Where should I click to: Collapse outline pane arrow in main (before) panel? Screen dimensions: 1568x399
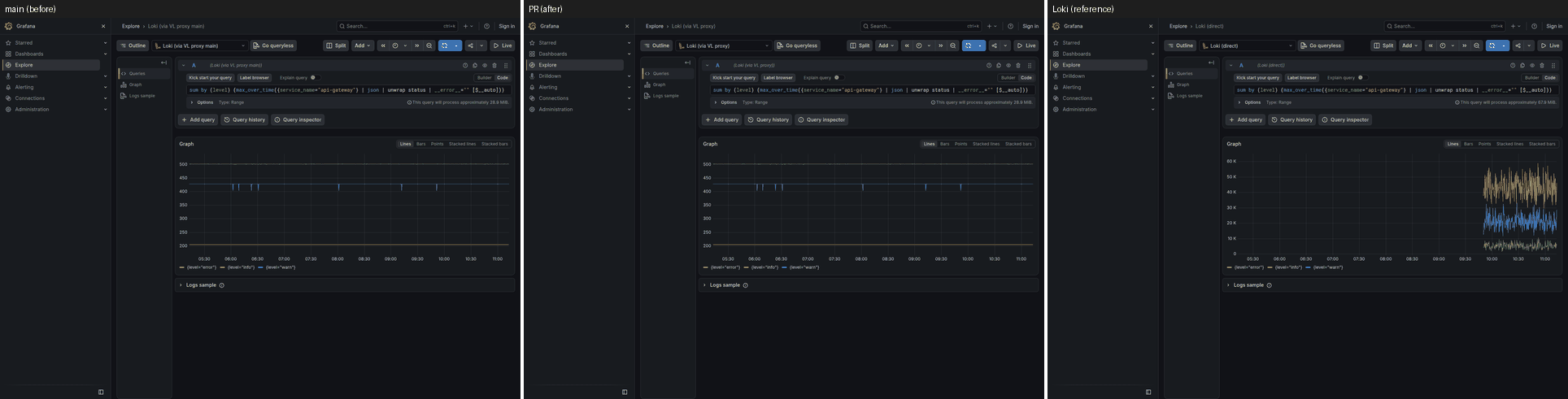point(163,63)
